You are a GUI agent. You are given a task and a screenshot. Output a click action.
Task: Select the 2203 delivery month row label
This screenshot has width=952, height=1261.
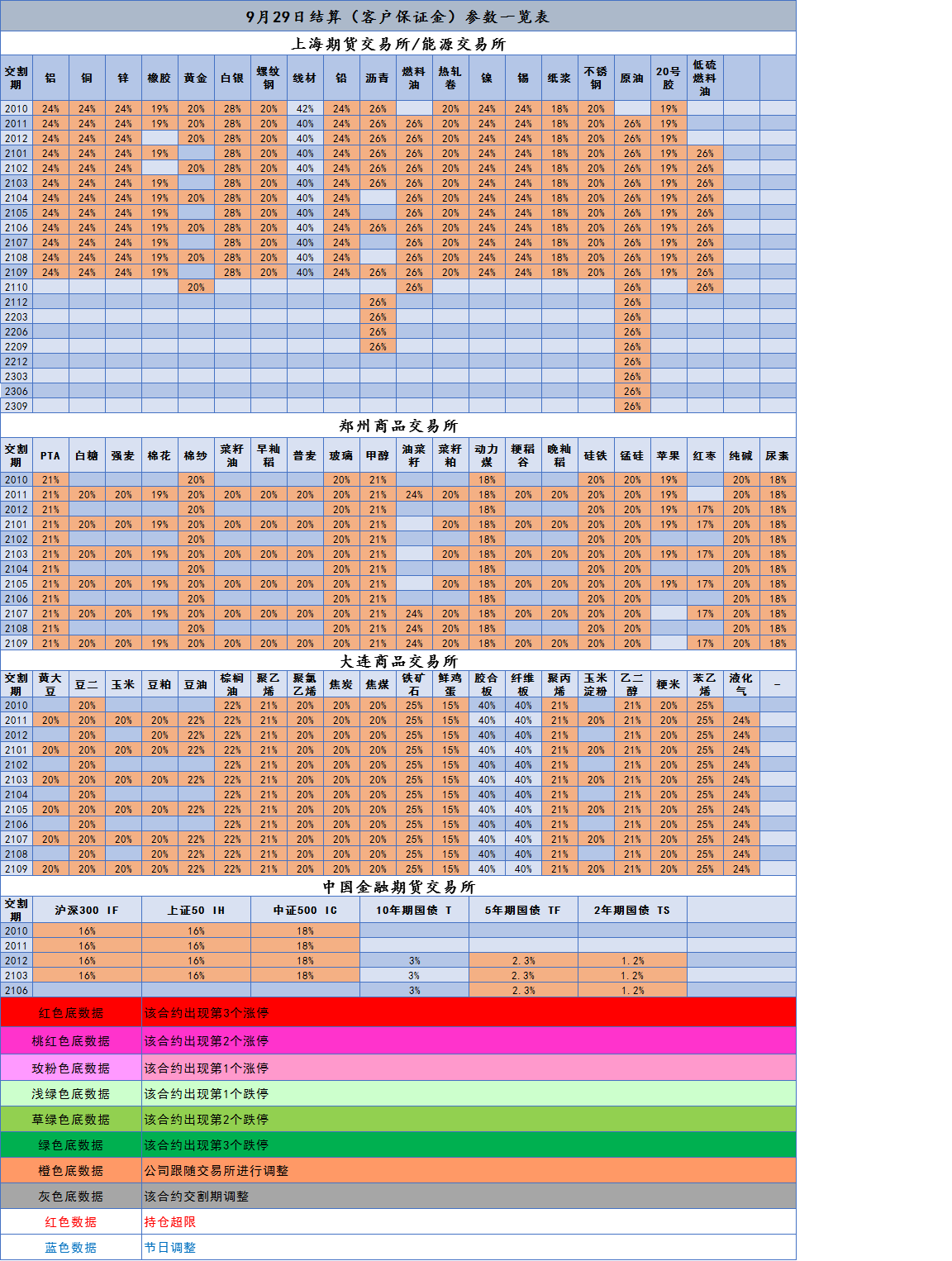pos(17,316)
